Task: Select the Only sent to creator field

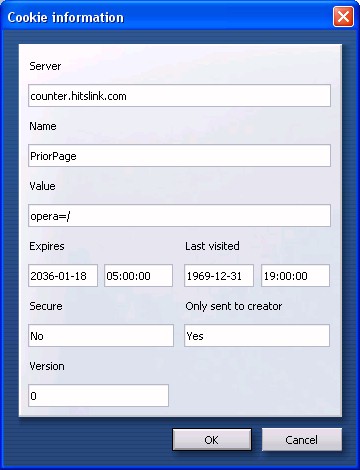Action: (257, 336)
